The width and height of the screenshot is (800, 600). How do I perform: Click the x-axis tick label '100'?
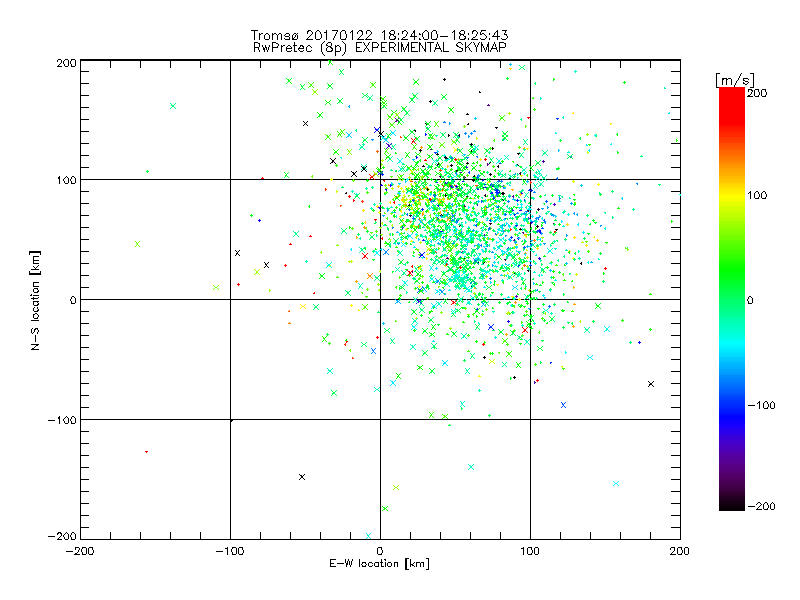coord(530,551)
